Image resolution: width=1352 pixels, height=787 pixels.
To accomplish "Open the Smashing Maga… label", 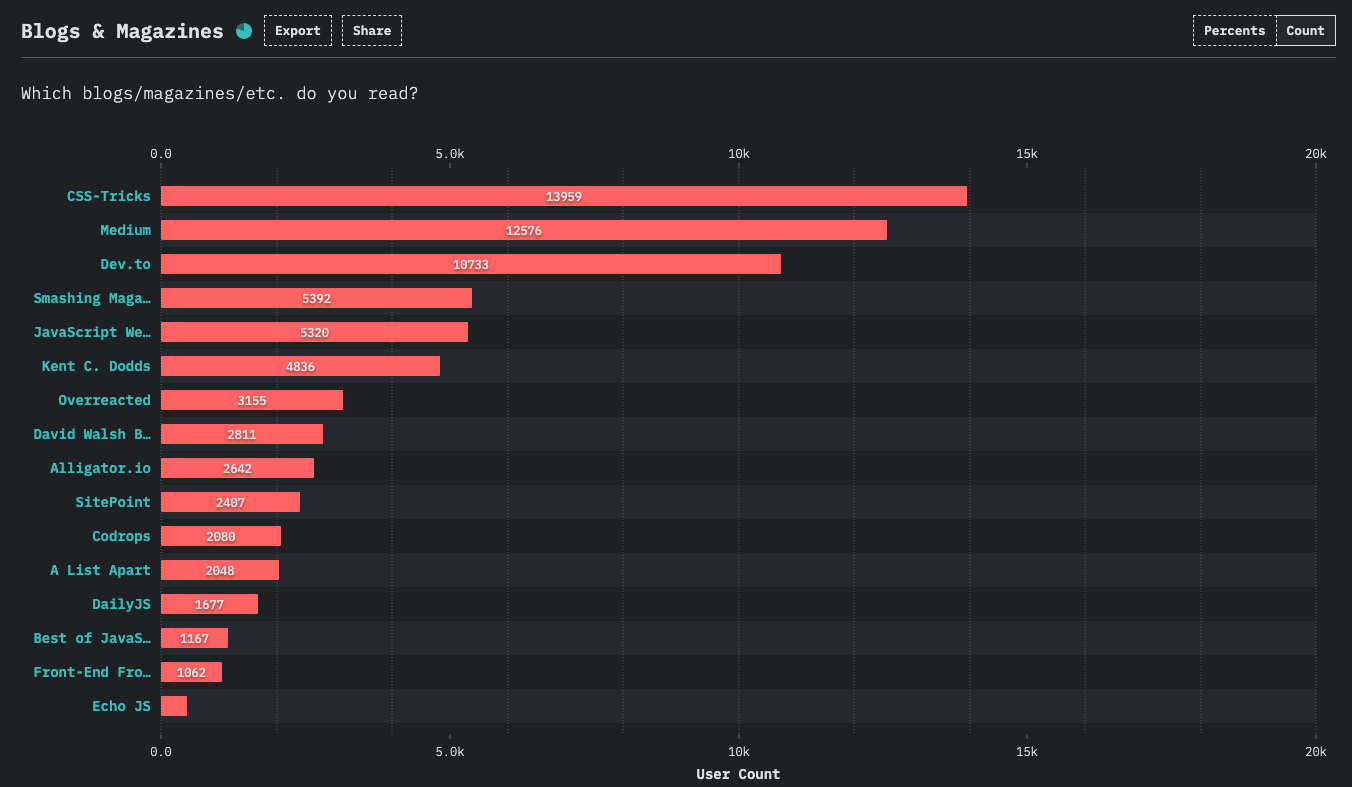I will point(92,298).
